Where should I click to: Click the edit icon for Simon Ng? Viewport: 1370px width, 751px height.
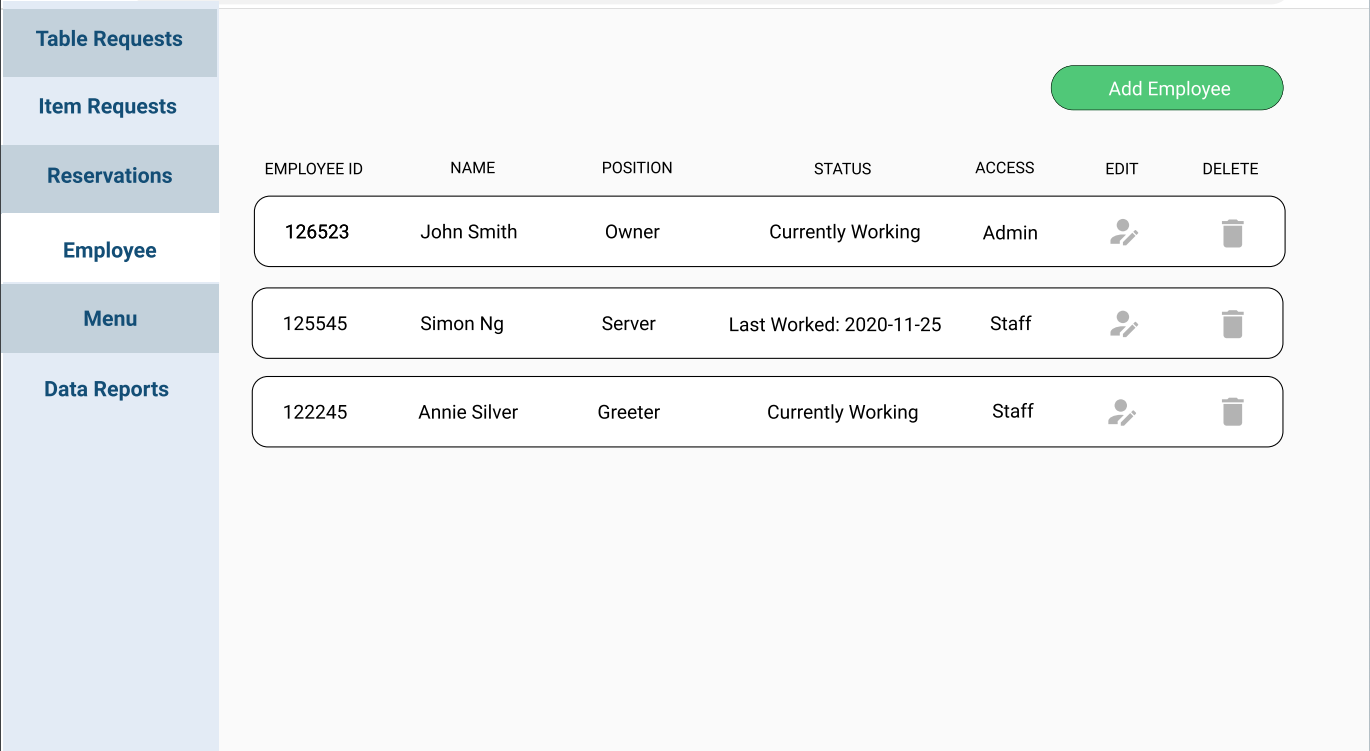tap(1124, 324)
